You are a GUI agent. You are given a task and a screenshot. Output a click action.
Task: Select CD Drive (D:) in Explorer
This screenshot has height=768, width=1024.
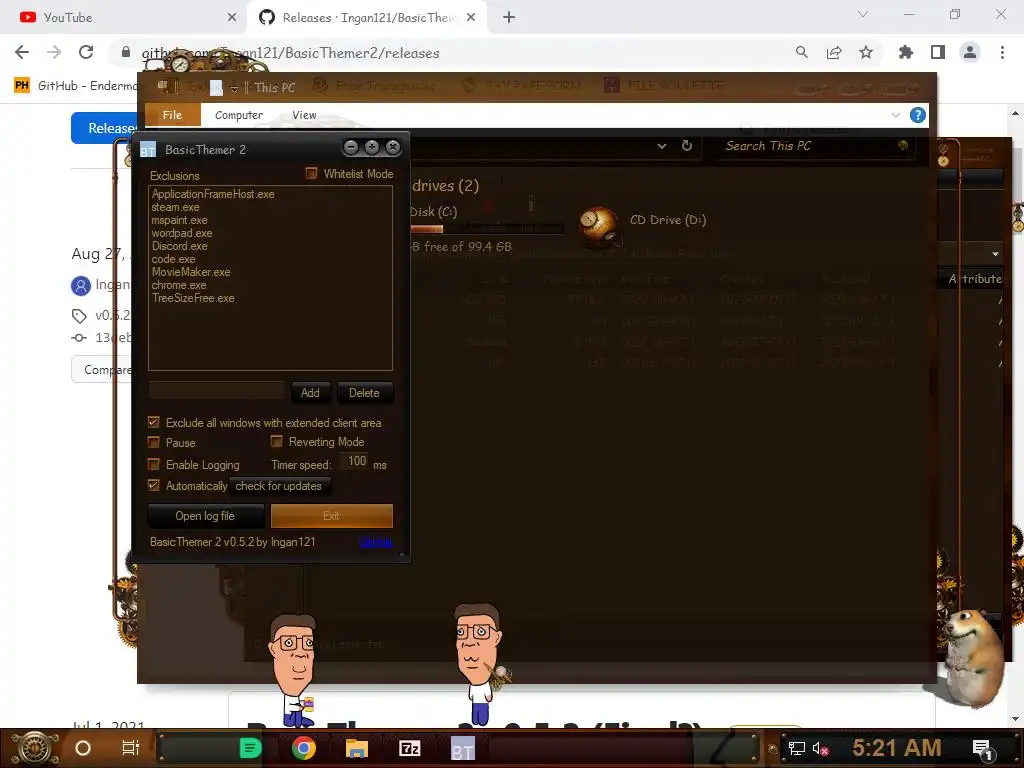[x=643, y=223]
